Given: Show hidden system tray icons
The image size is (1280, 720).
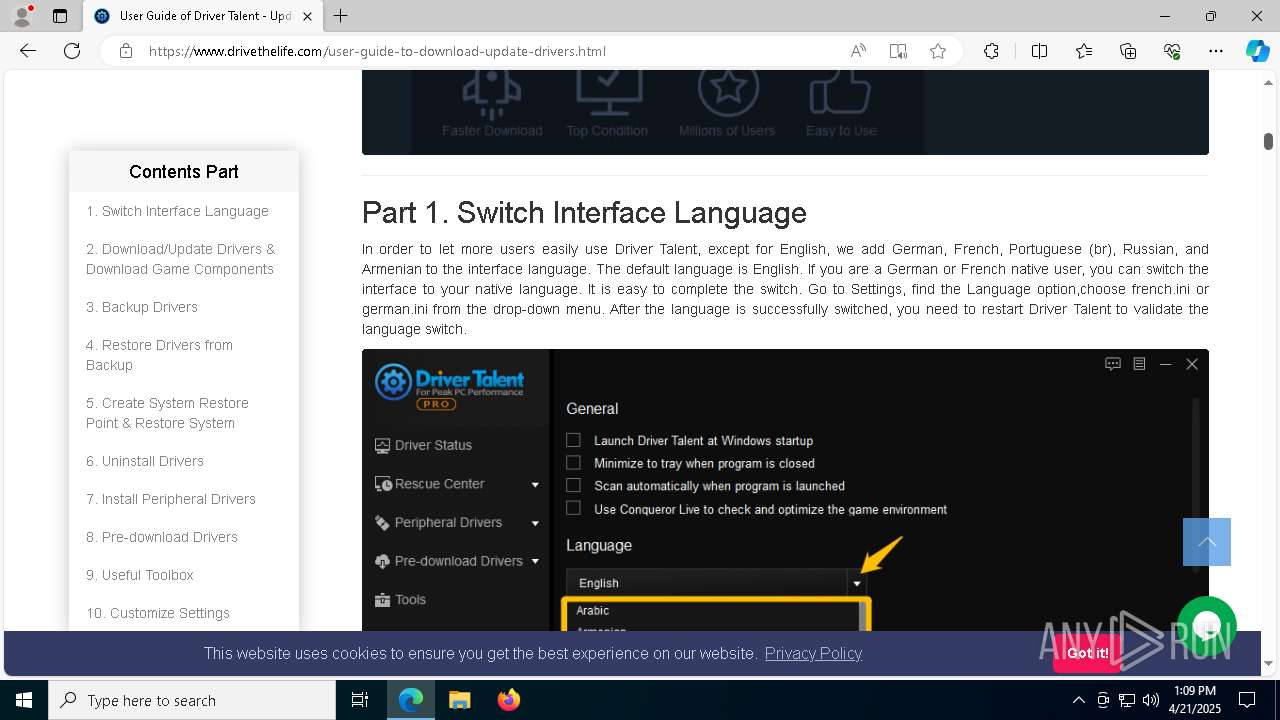Looking at the screenshot, I should (1078, 700).
